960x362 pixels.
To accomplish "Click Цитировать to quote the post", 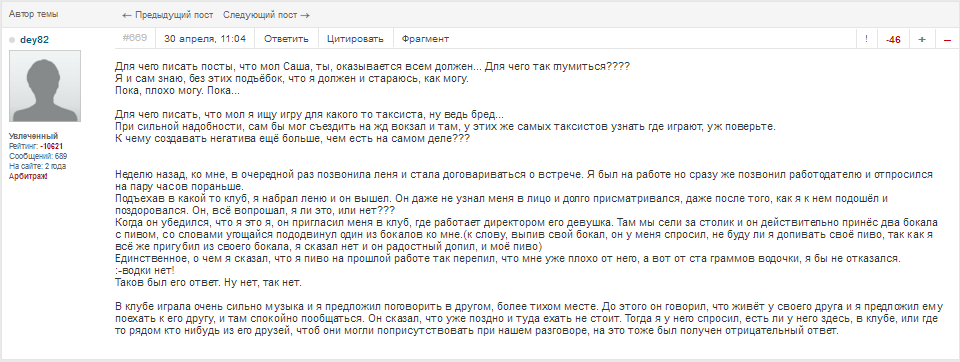I will (356, 39).
